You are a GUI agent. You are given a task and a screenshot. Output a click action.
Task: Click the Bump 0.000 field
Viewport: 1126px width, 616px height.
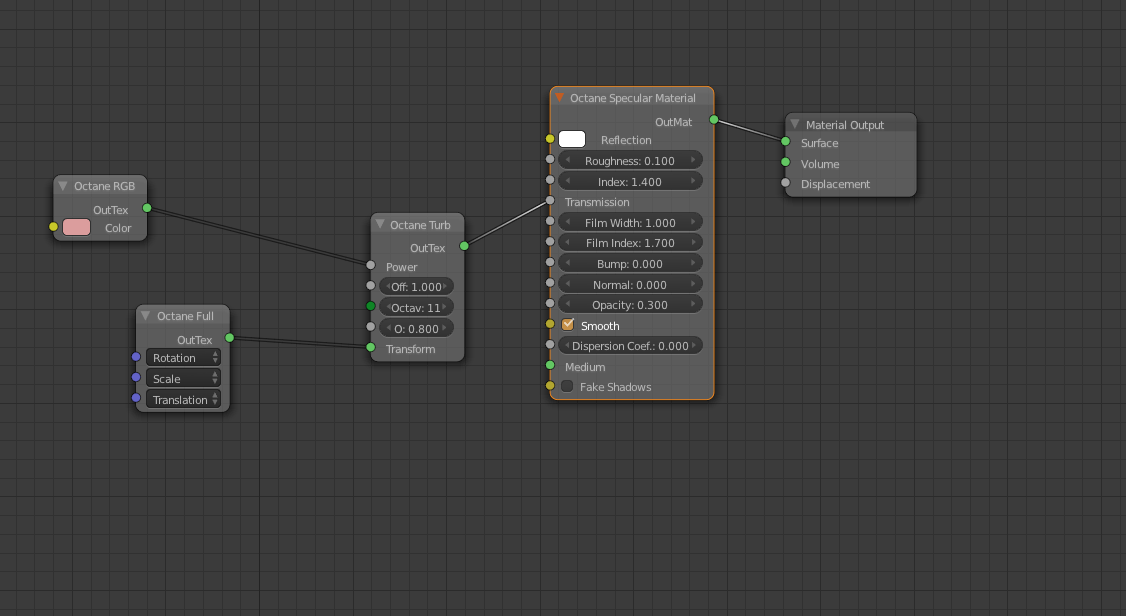coord(631,263)
